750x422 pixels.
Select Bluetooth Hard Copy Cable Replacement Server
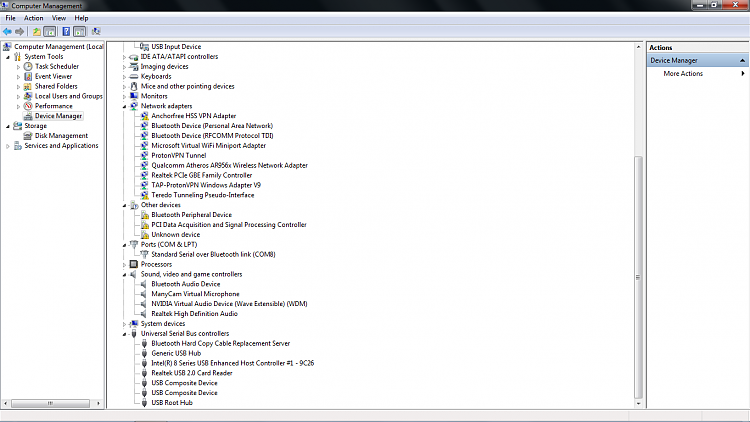click(221, 344)
